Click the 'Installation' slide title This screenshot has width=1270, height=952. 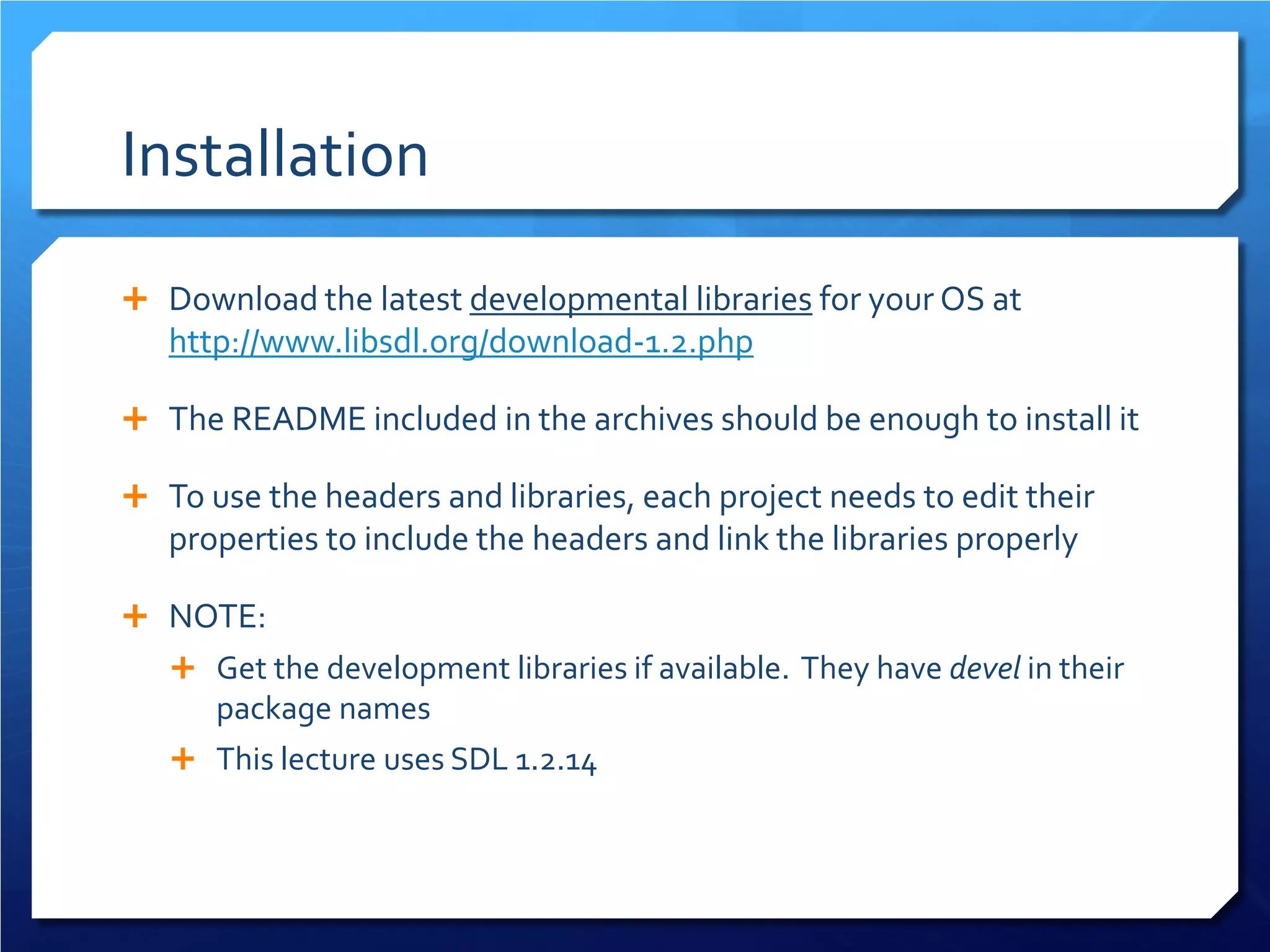coord(275,155)
